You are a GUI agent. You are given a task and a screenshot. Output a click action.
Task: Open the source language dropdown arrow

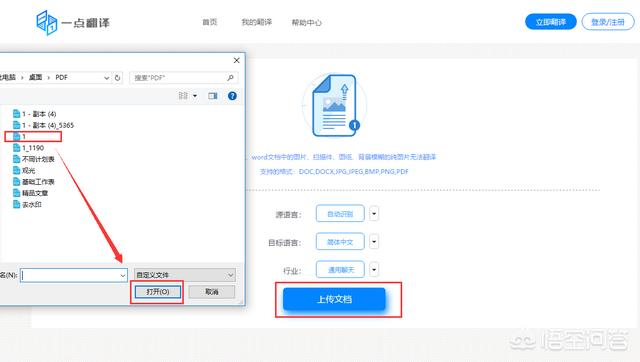pyautogui.click(x=374, y=213)
